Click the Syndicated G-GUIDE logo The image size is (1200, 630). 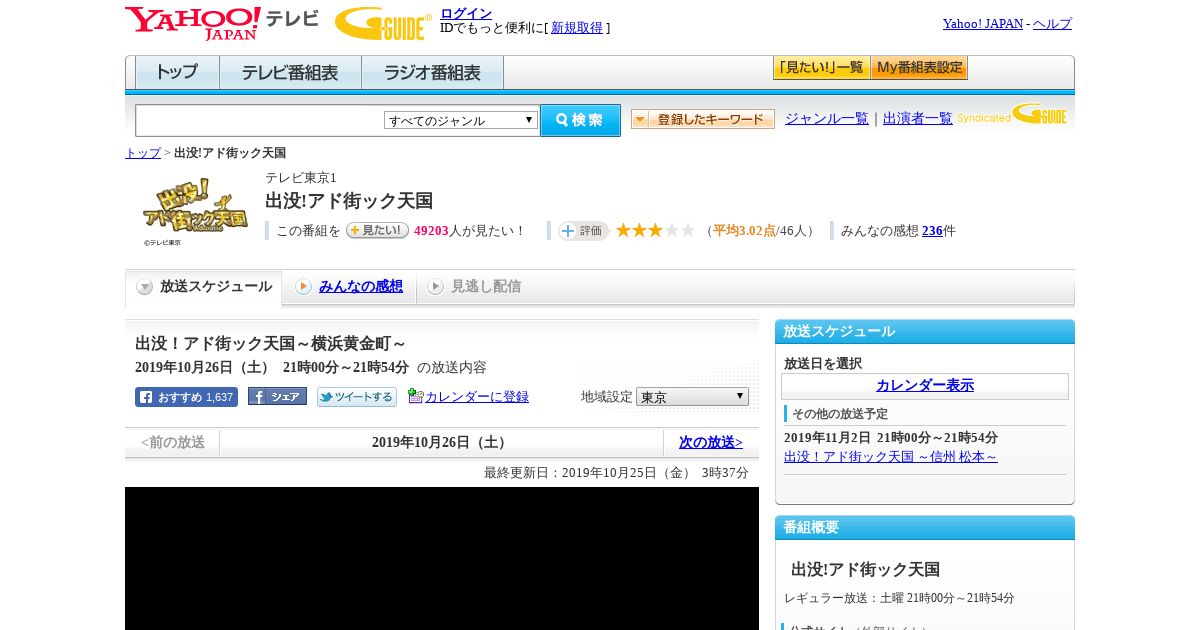[x=1012, y=115]
